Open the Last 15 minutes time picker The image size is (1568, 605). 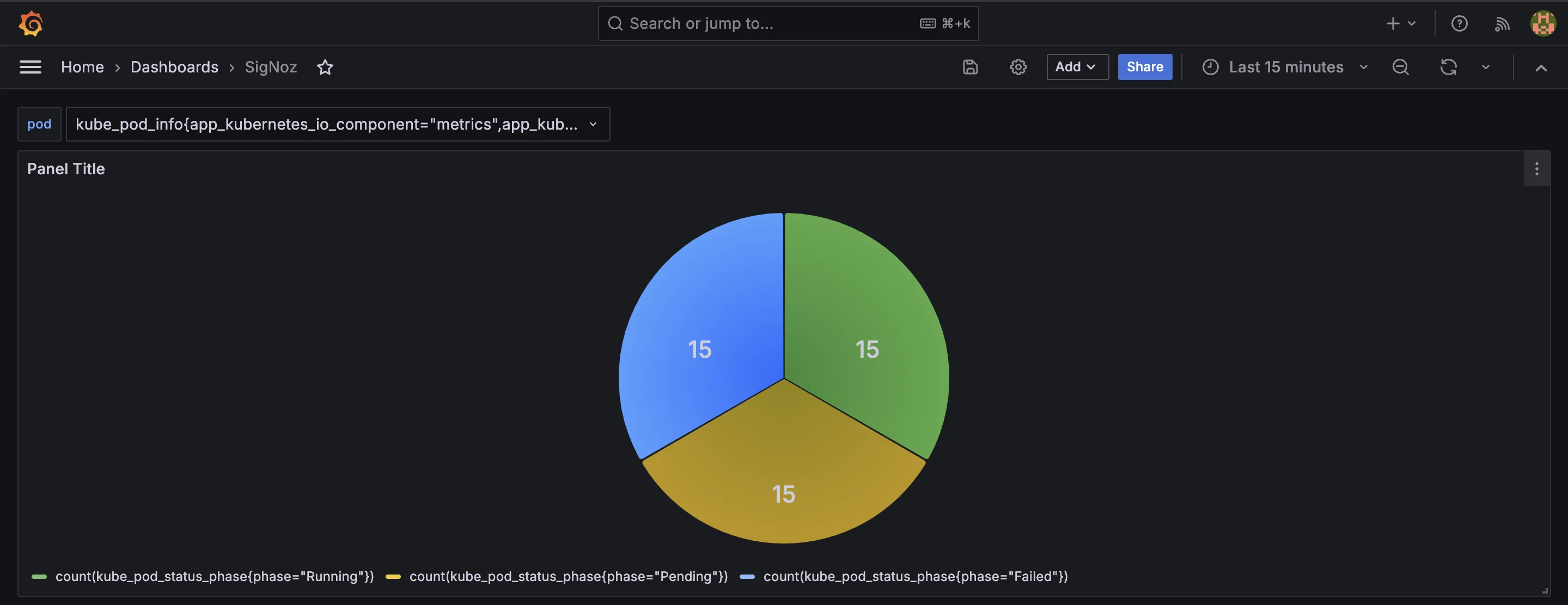1285,67
